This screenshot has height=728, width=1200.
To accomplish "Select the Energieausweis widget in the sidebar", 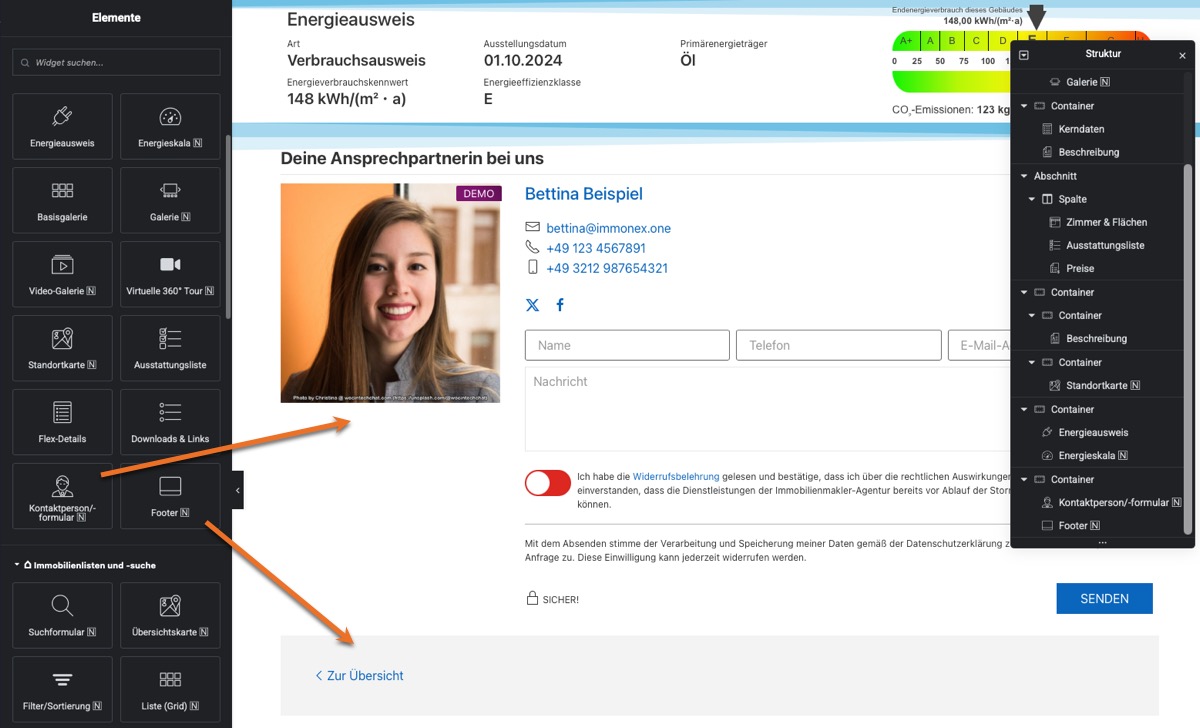I will pyautogui.click(x=61, y=125).
